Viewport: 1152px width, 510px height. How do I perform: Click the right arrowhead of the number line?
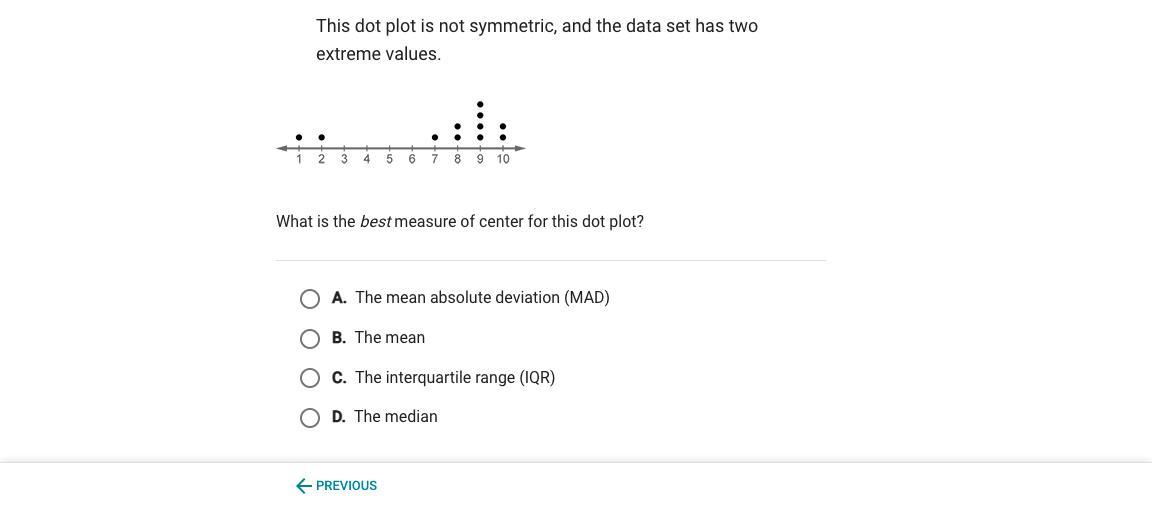pos(521,149)
